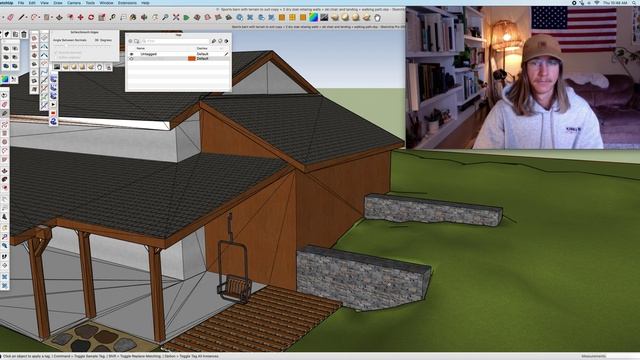Image resolution: width=640 pixels, height=360 pixels.
Task: Select the red Rotate tool
Action: coord(91,17)
